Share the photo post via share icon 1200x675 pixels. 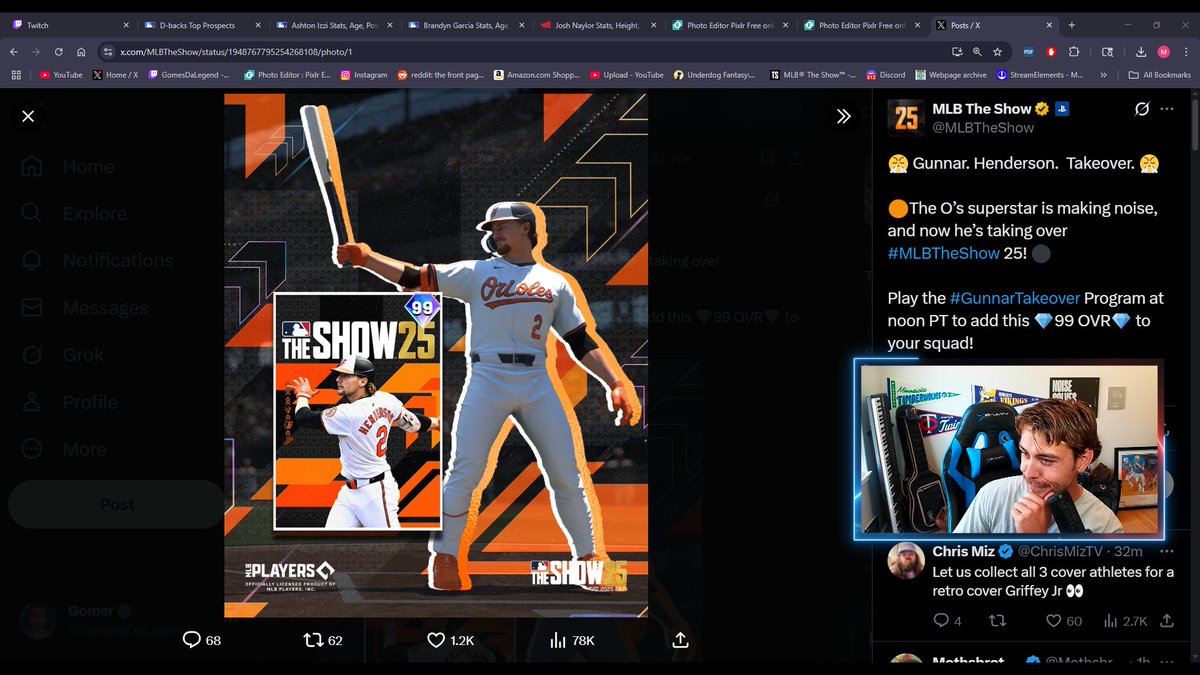pyautogui.click(x=680, y=640)
